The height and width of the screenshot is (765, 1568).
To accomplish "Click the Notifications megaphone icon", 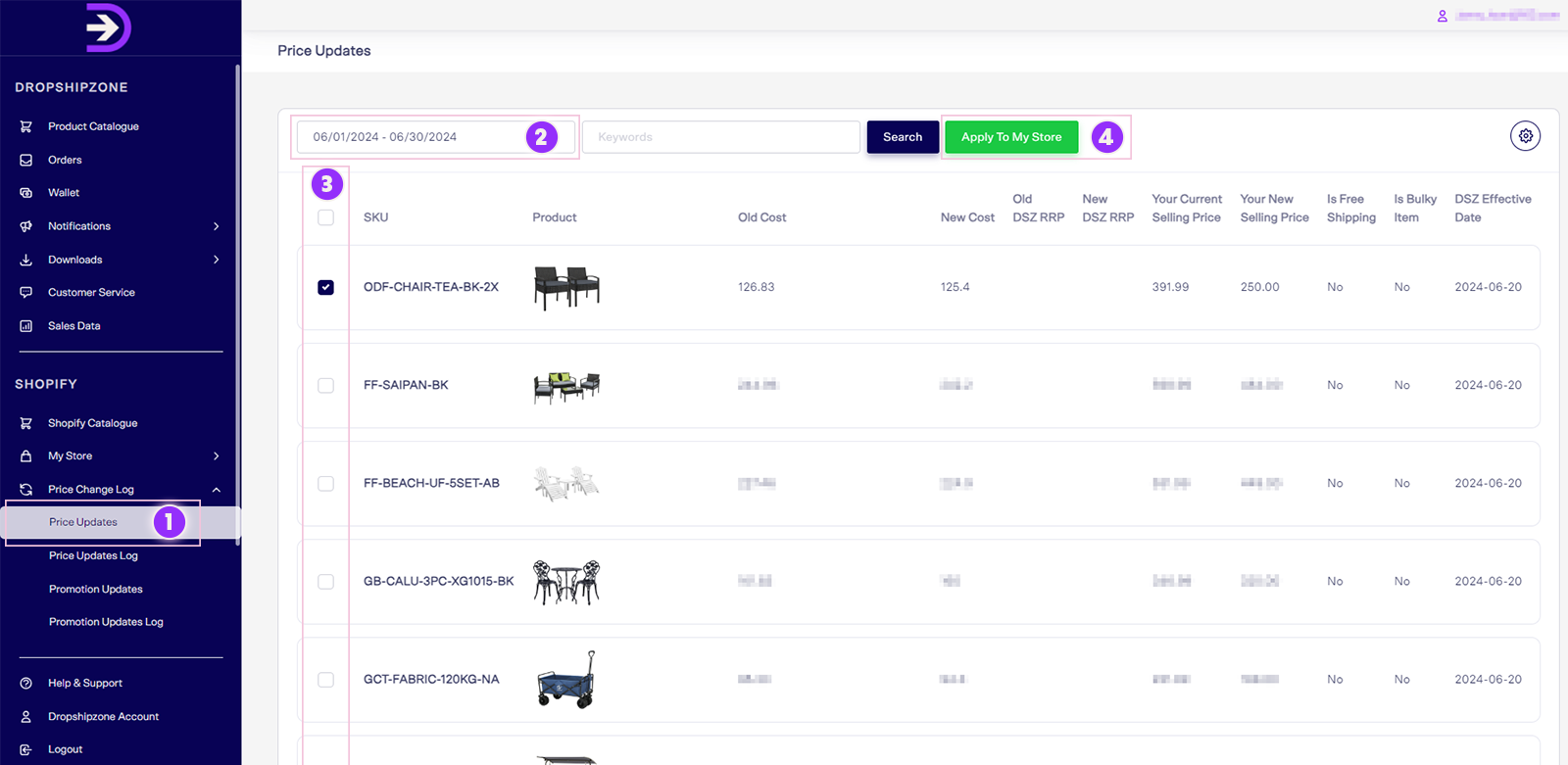I will [26, 226].
